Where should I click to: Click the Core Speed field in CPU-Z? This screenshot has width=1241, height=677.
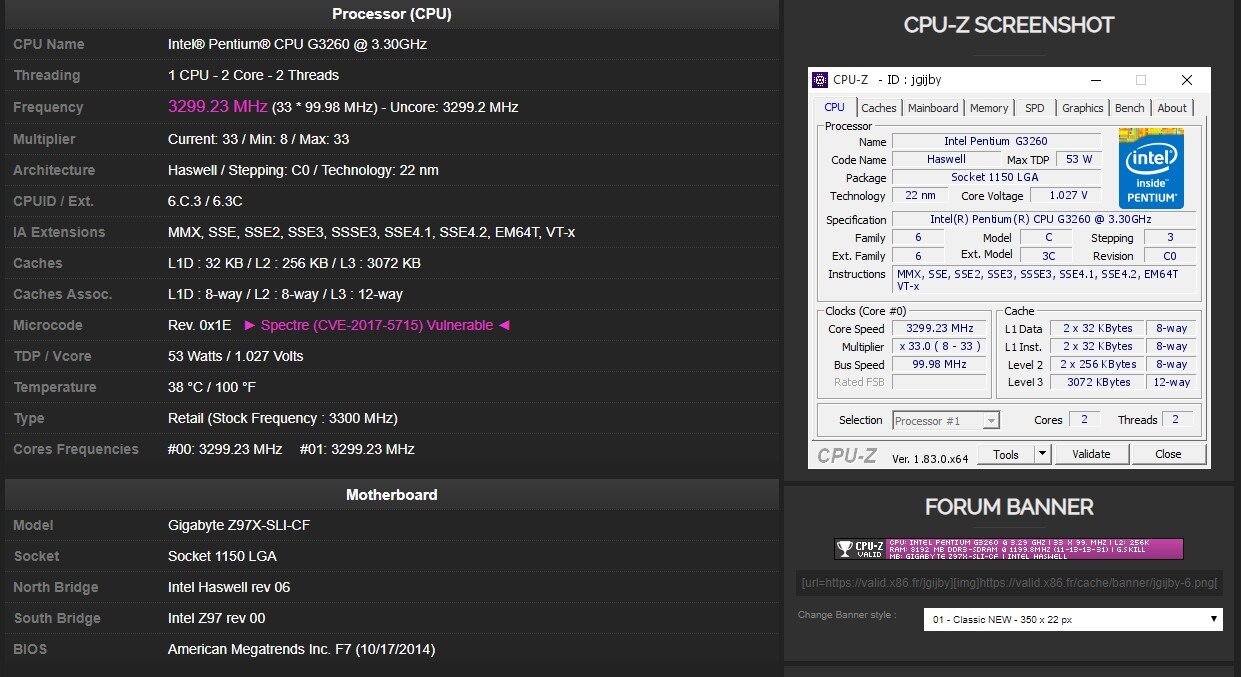tap(939, 328)
